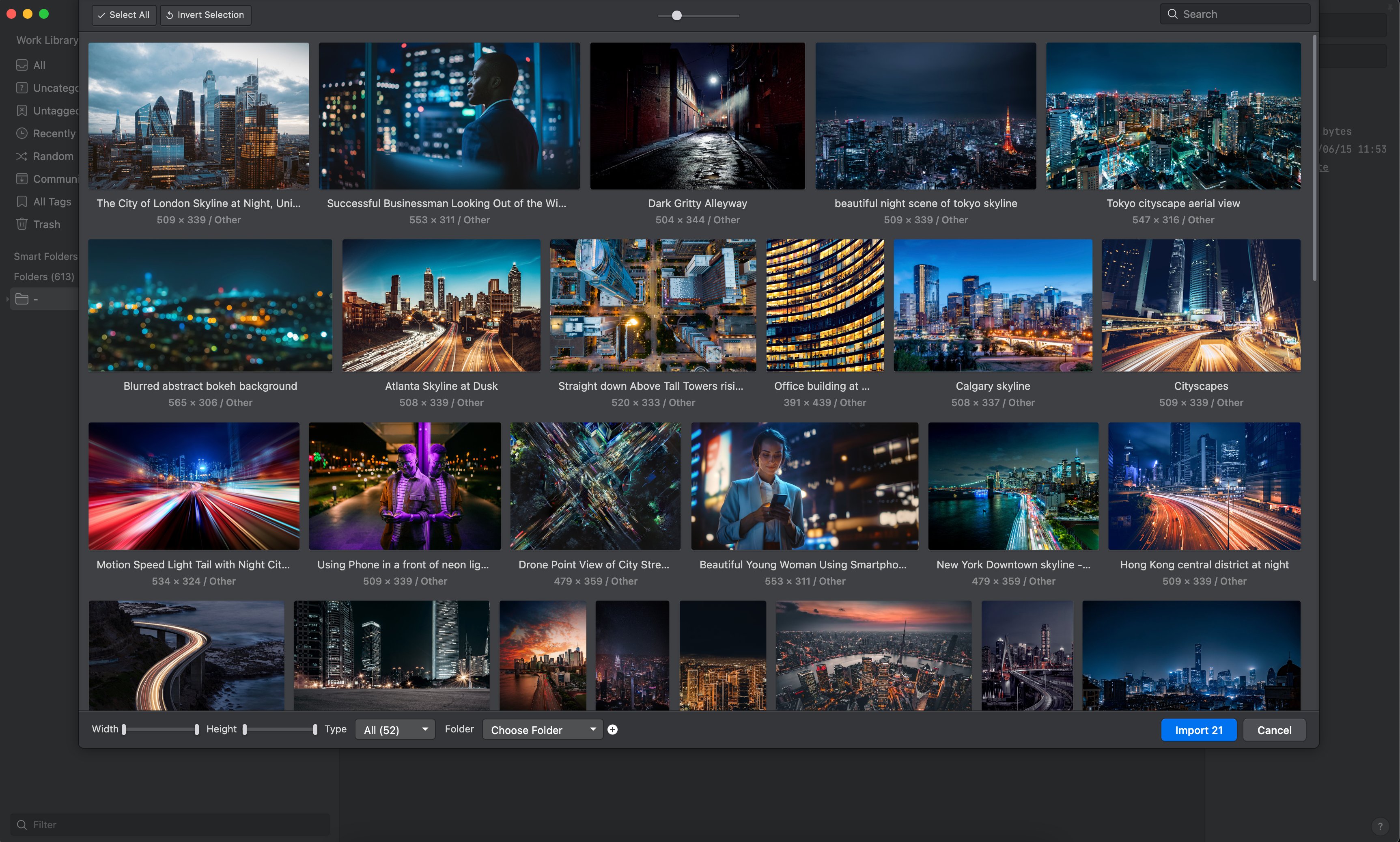Viewport: 1400px width, 842px height.
Task: Open the Uncategorized sidebar item icon
Action: [22, 88]
